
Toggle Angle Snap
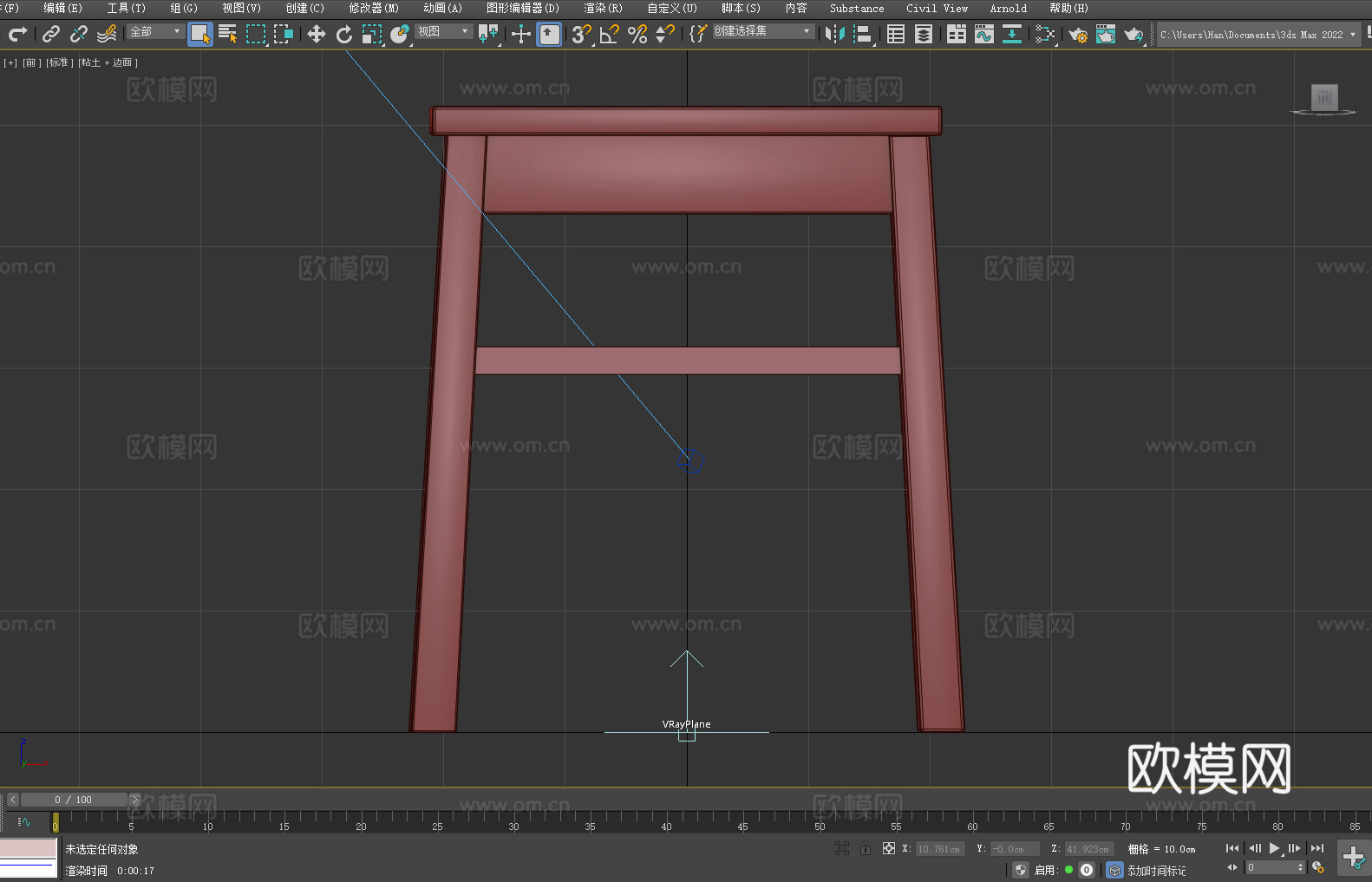point(610,34)
